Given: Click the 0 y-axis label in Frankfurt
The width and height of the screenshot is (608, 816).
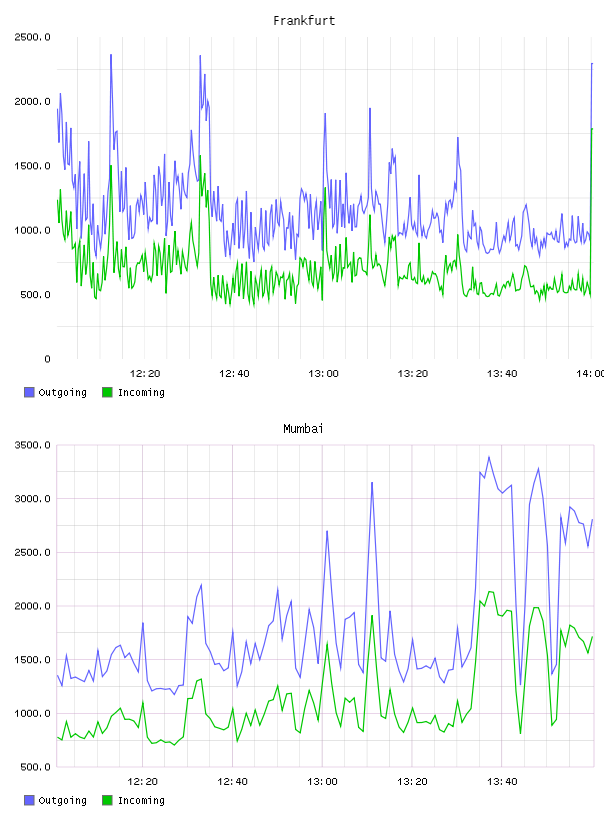Looking at the screenshot, I should pos(47,359).
